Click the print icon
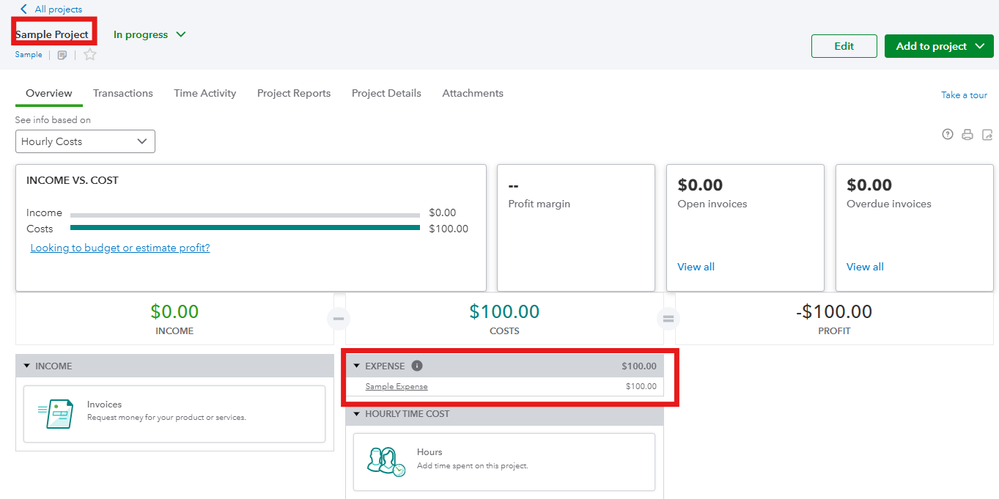The image size is (999, 499). 967,135
